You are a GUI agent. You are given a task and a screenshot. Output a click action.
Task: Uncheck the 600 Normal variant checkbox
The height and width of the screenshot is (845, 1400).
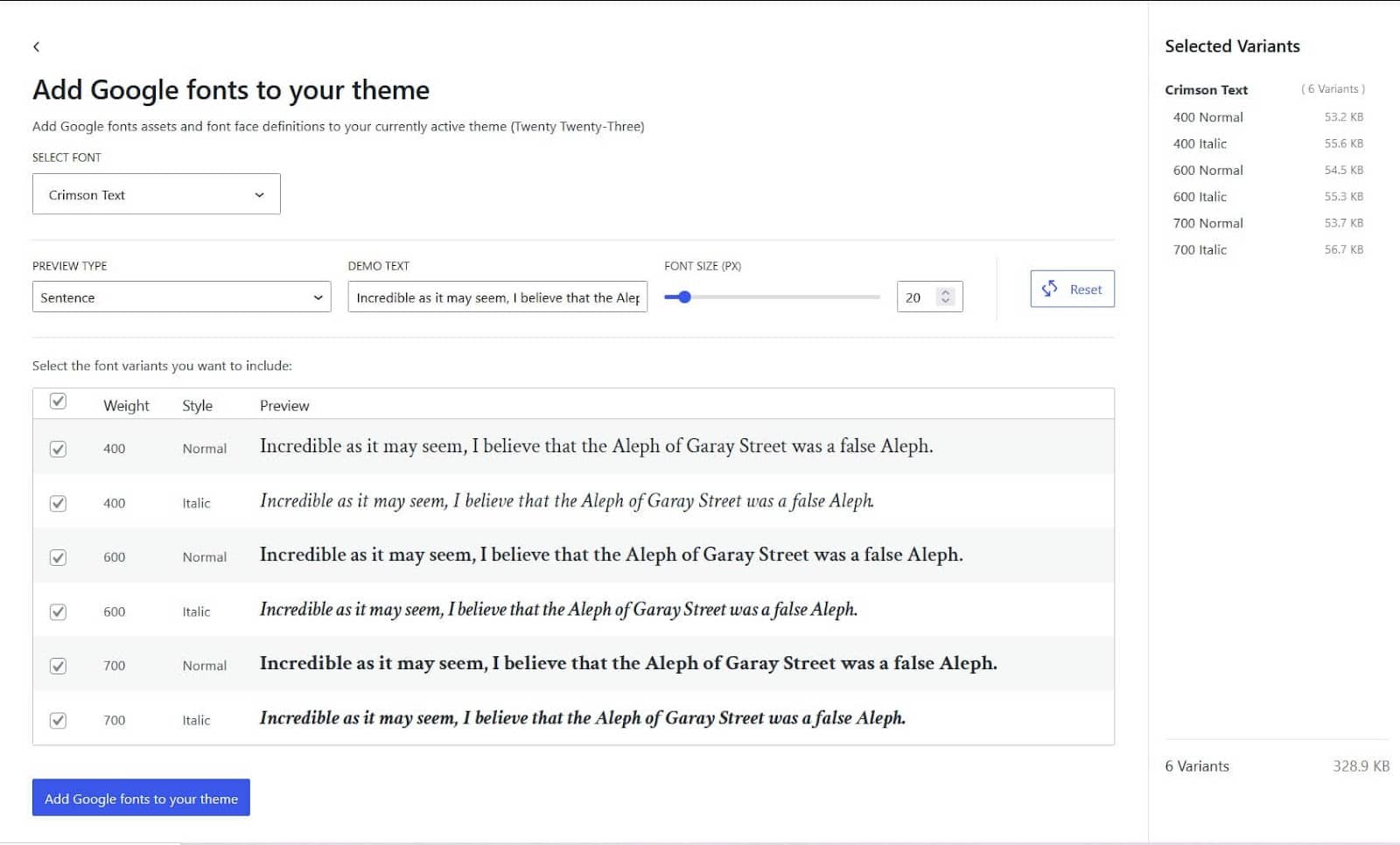point(58,557)
